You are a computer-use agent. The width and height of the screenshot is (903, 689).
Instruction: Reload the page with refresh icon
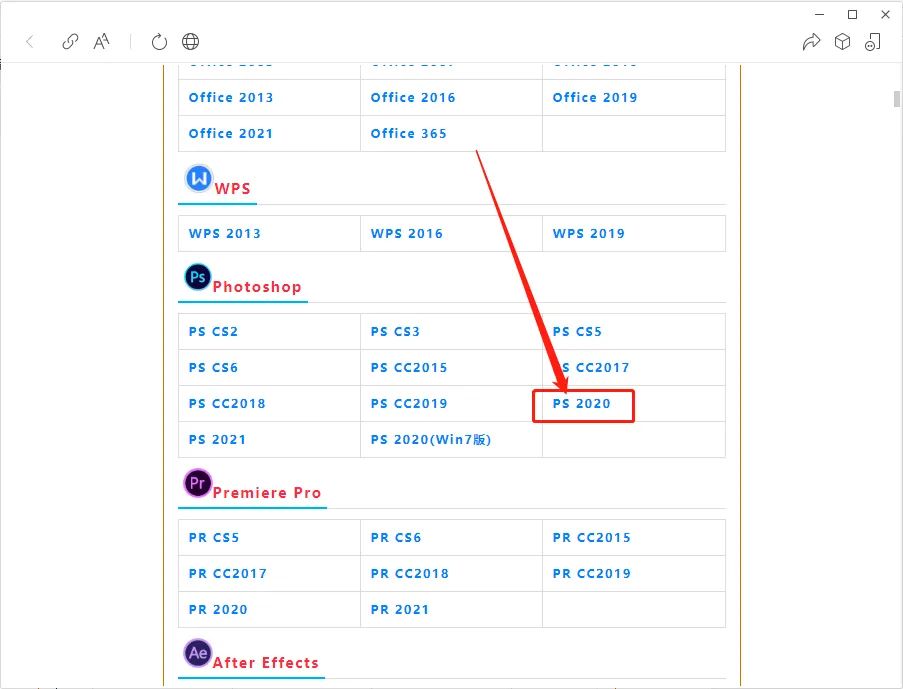(x=159, y=41)
